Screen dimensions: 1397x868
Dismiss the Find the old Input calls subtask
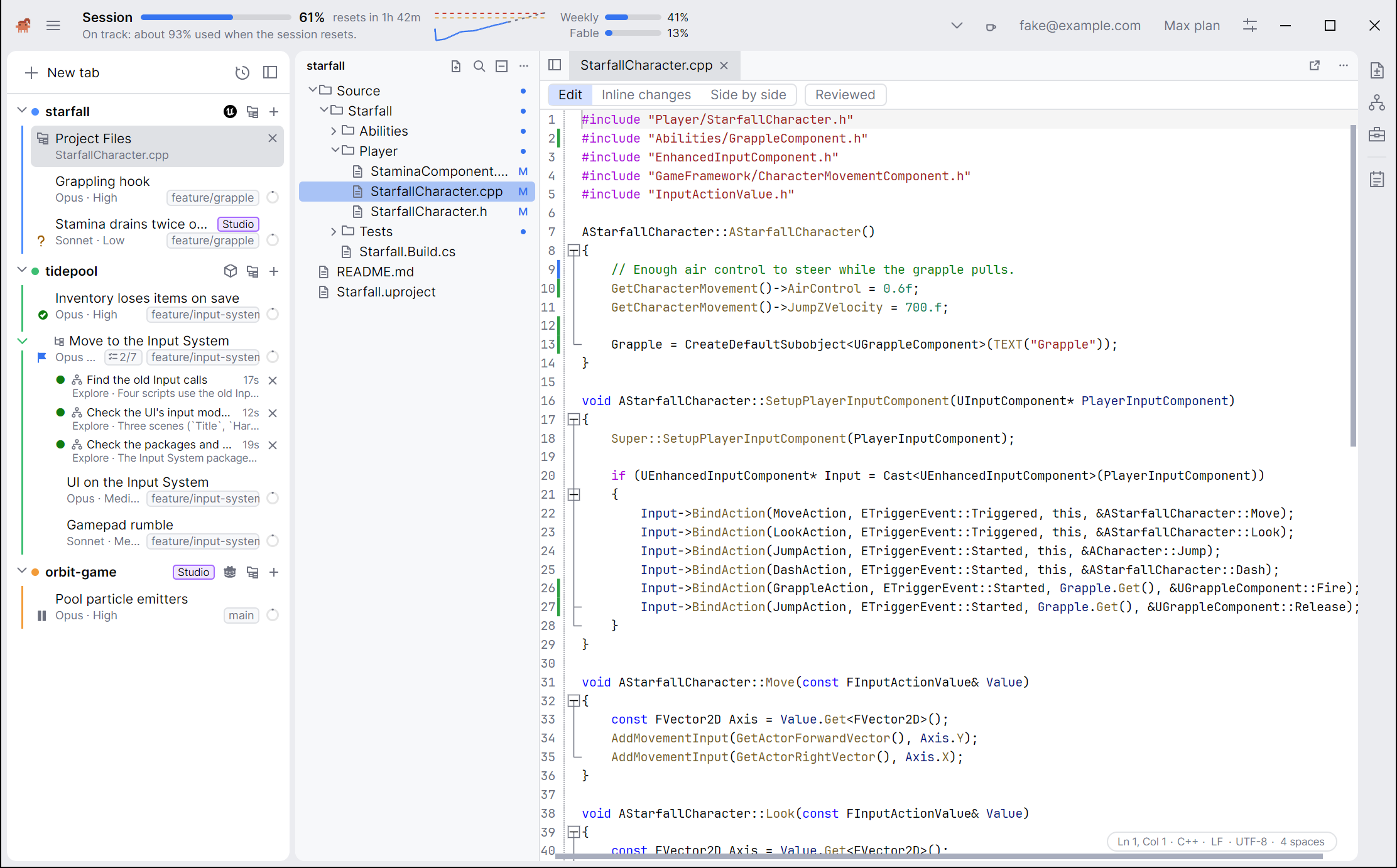[x=273, y=381]
